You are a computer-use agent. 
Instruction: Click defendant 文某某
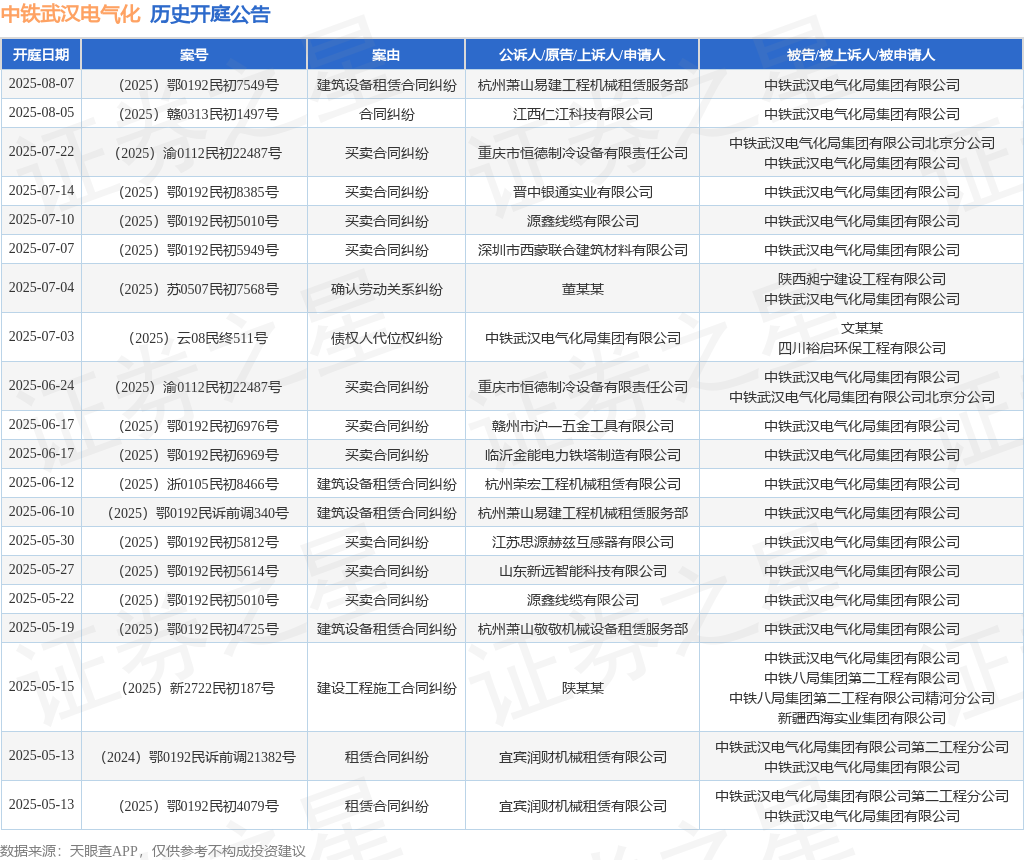coord(862,328)
